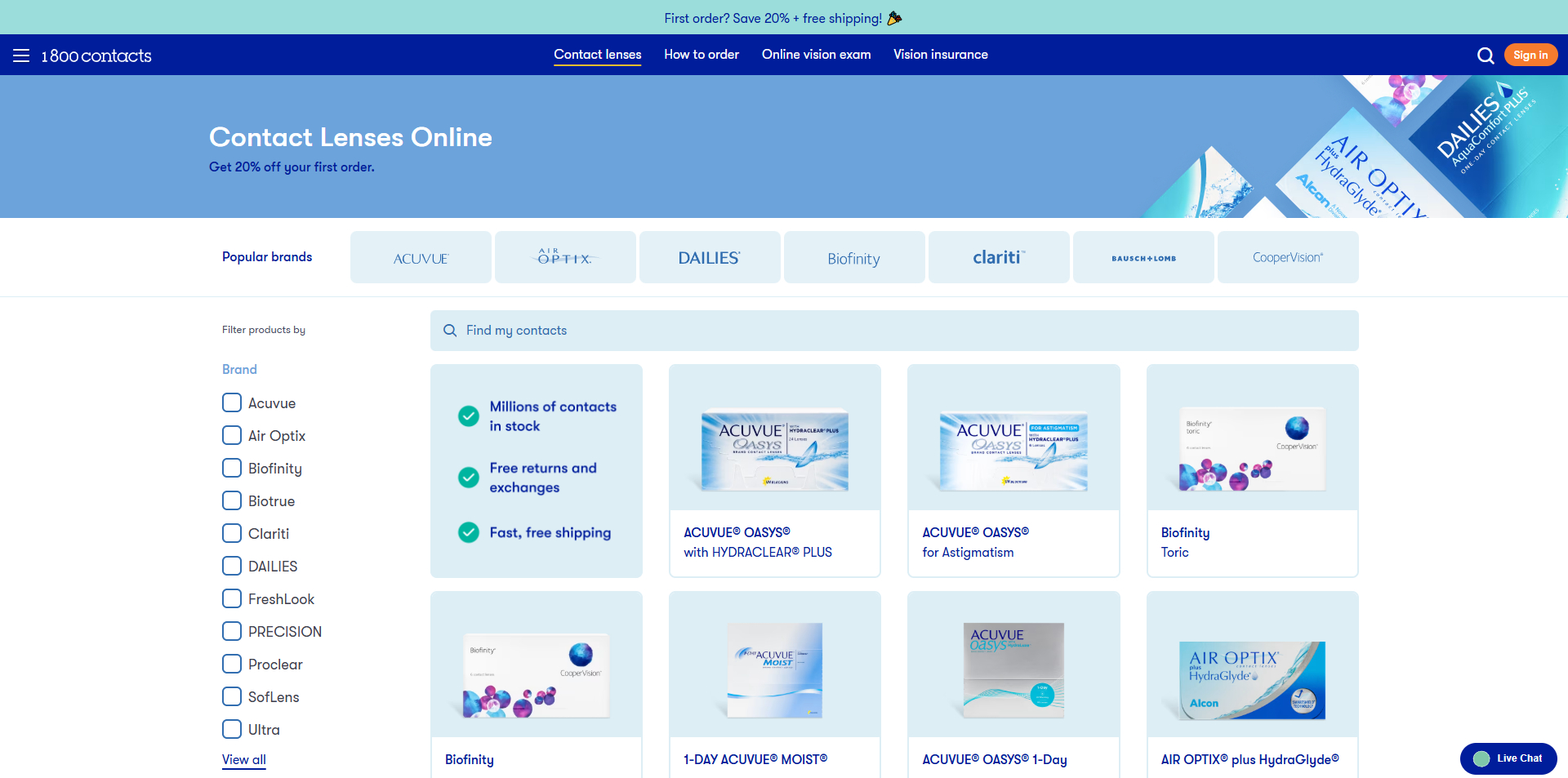Image resolution: width=1568 pixels, height=778 pixels.
Task: Select the DAILIES brand logo tile
Action: (x=709, y=258)
